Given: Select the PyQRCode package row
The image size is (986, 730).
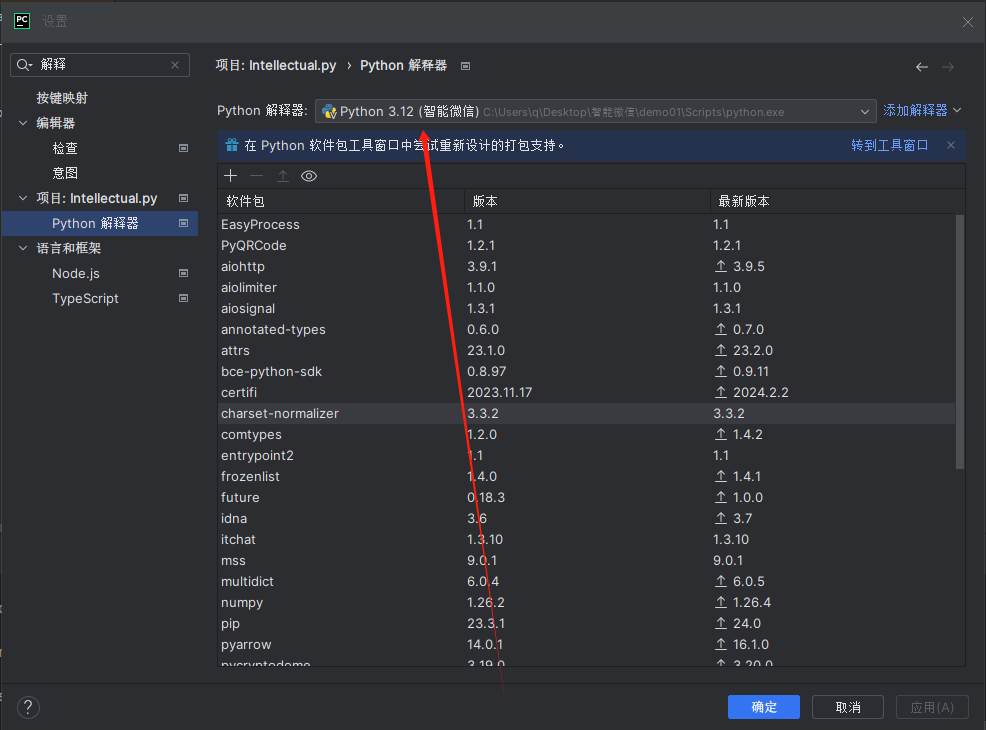Looking at the screenshot, I should [587, 245].
